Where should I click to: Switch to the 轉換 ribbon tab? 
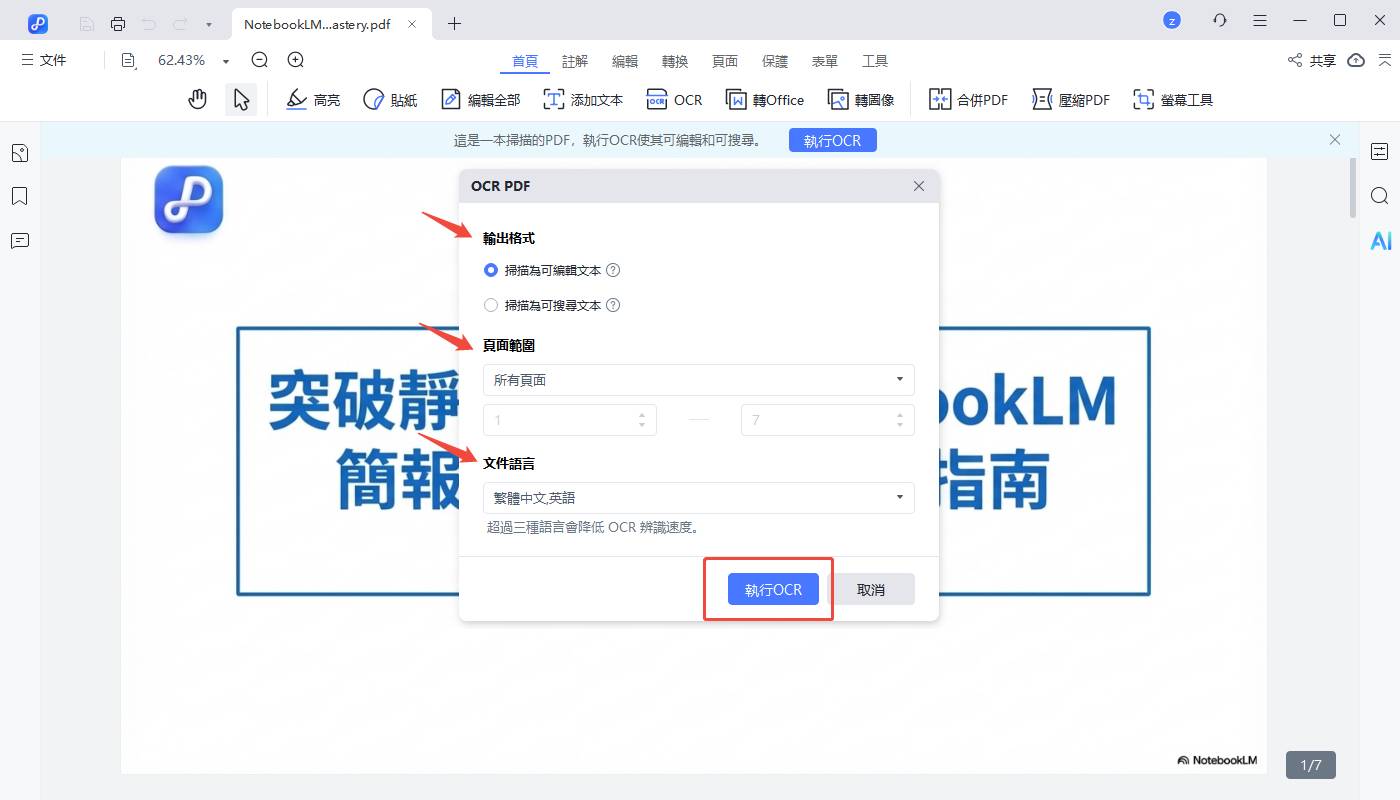point(675,60)
